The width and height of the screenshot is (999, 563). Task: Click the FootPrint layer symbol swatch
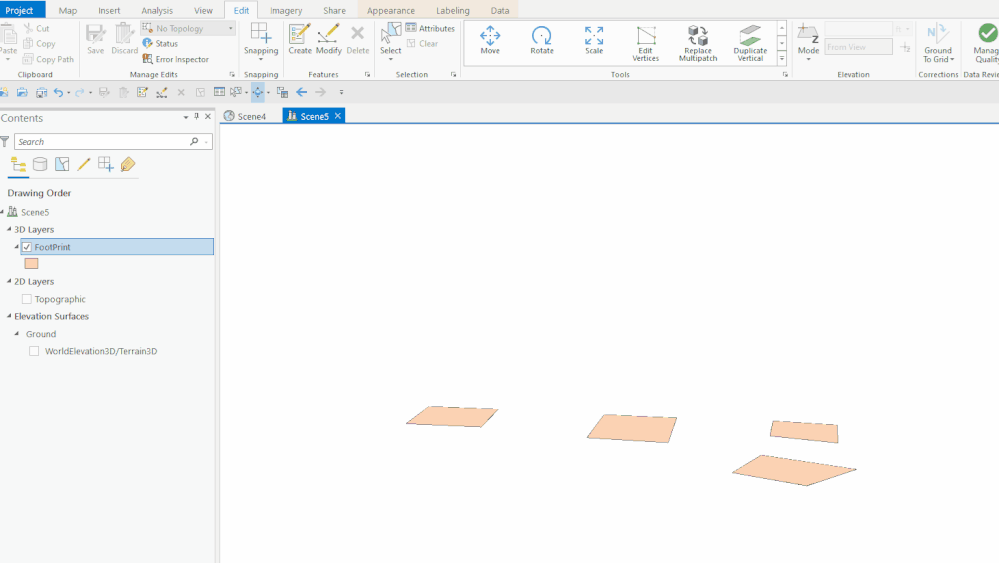tap(31, 264)
